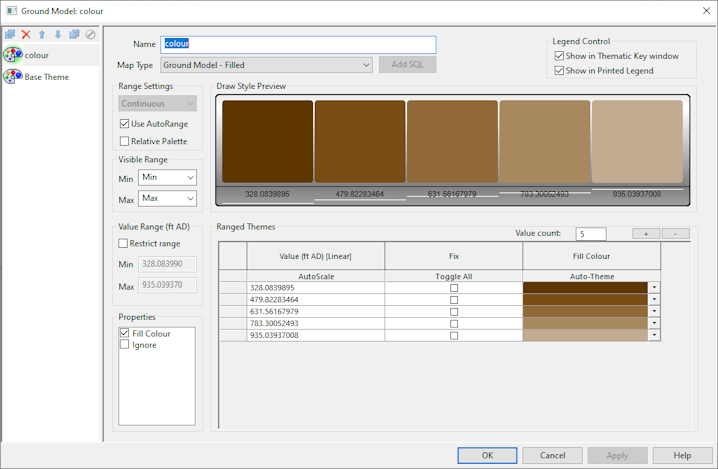
Task: Move theme down with the down arrow icon
Action: click(58, 34)
